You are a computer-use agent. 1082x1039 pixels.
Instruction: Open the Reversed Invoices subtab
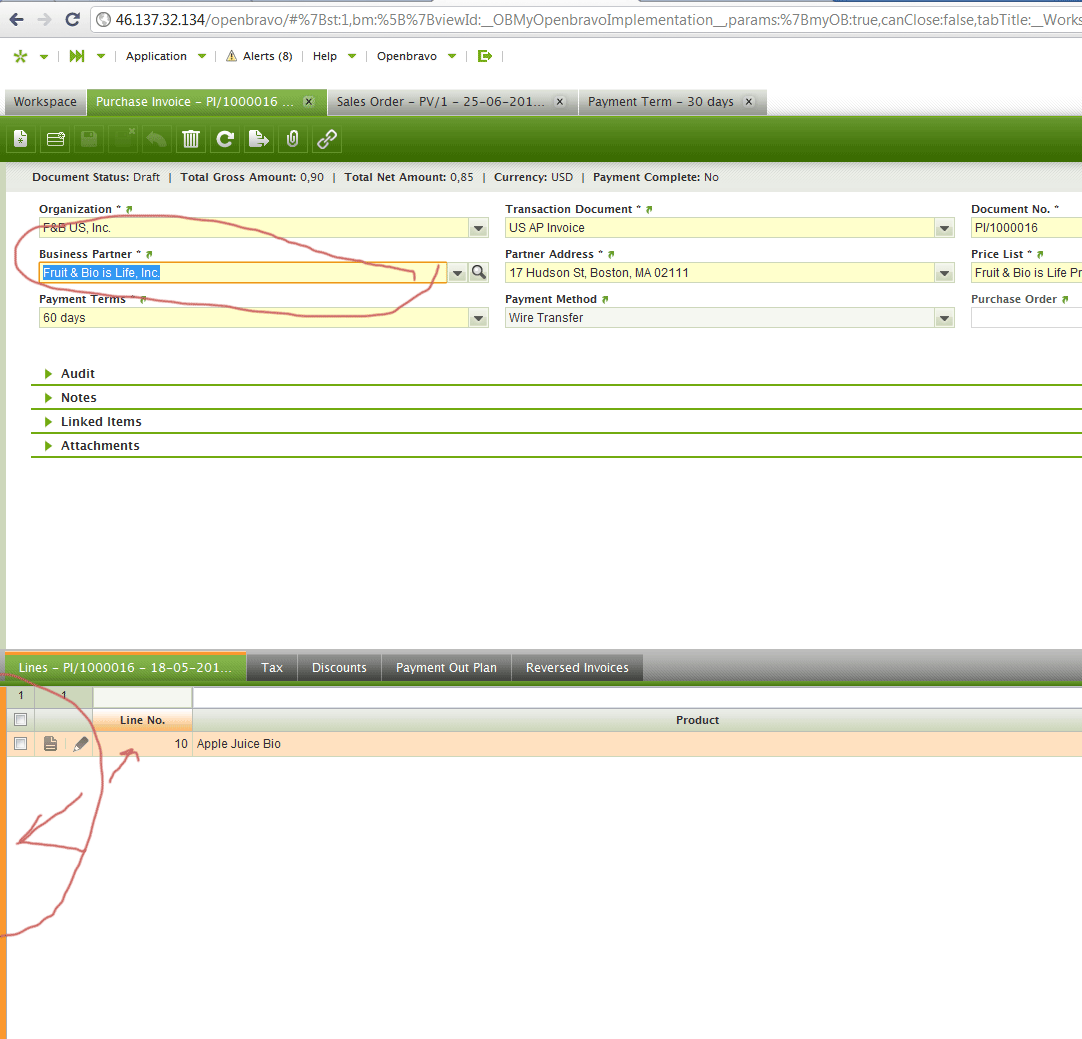(x=577, y=667)
